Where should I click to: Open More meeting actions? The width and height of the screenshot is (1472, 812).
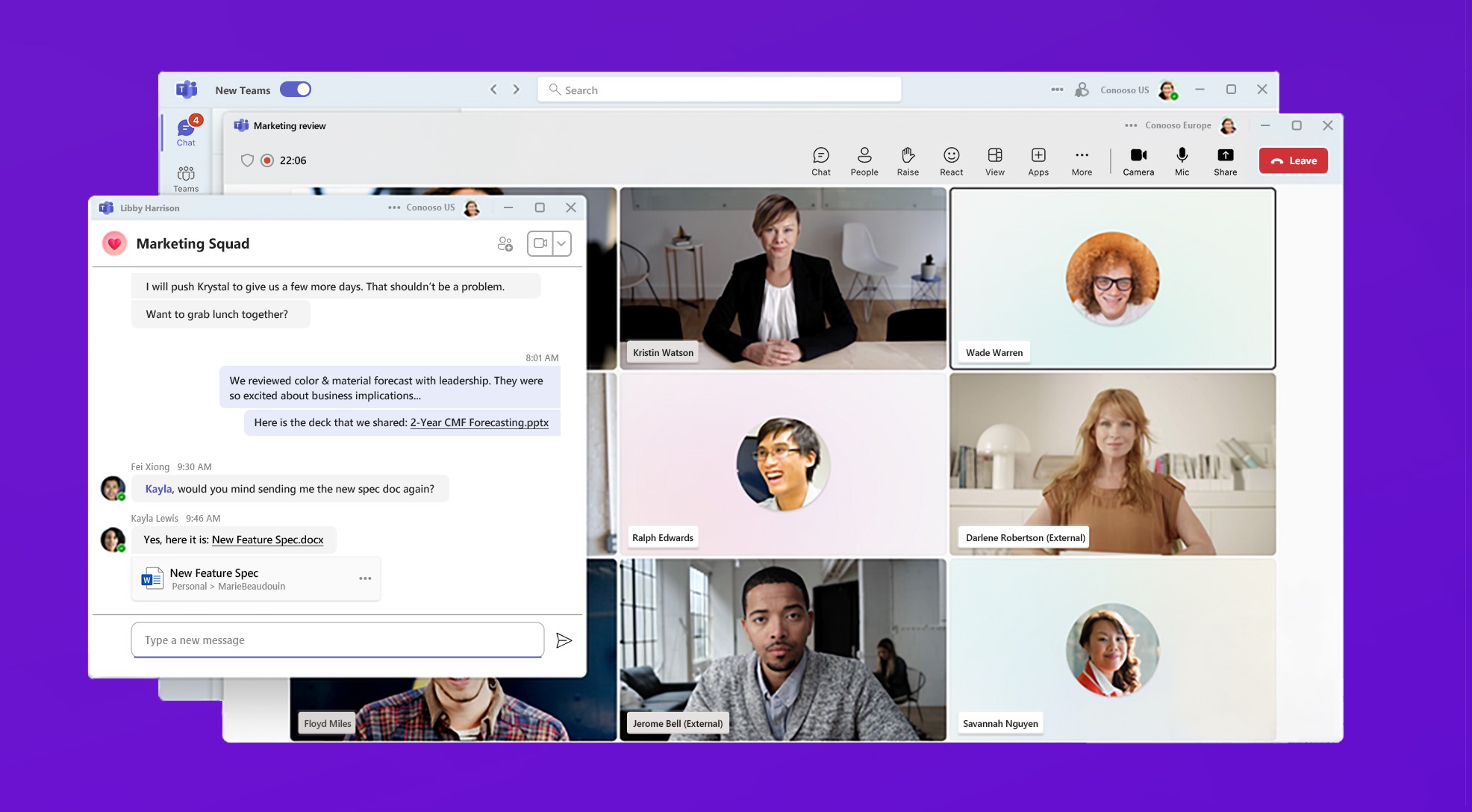pyautogui.click(x=1082, y=161)
